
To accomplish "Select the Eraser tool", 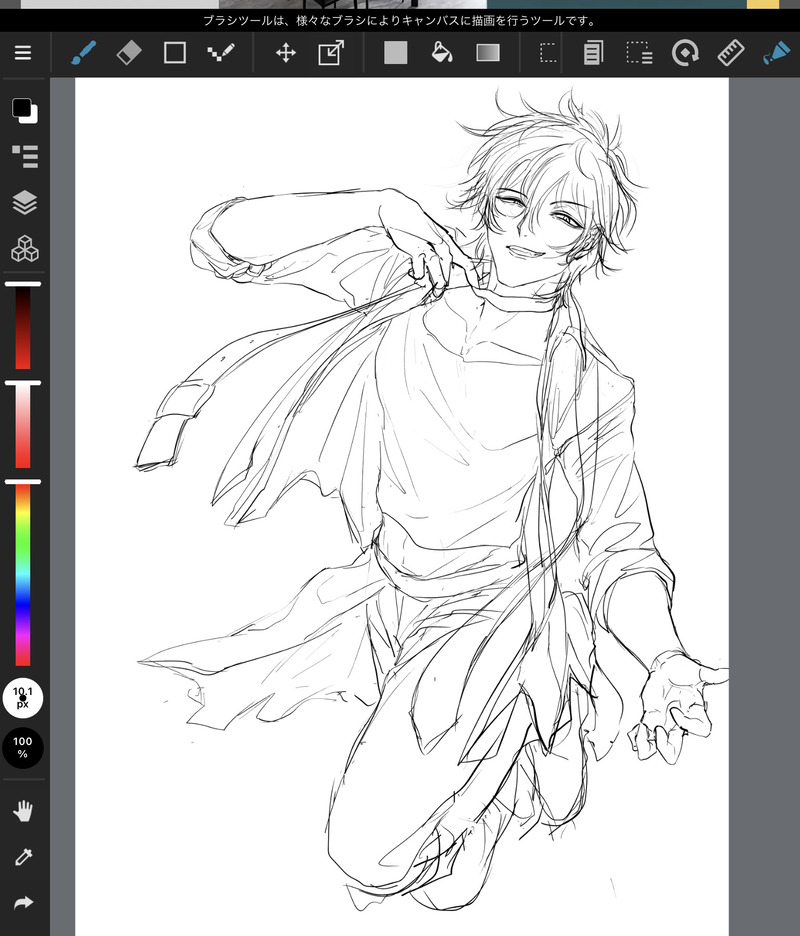I will pos(129,53).
